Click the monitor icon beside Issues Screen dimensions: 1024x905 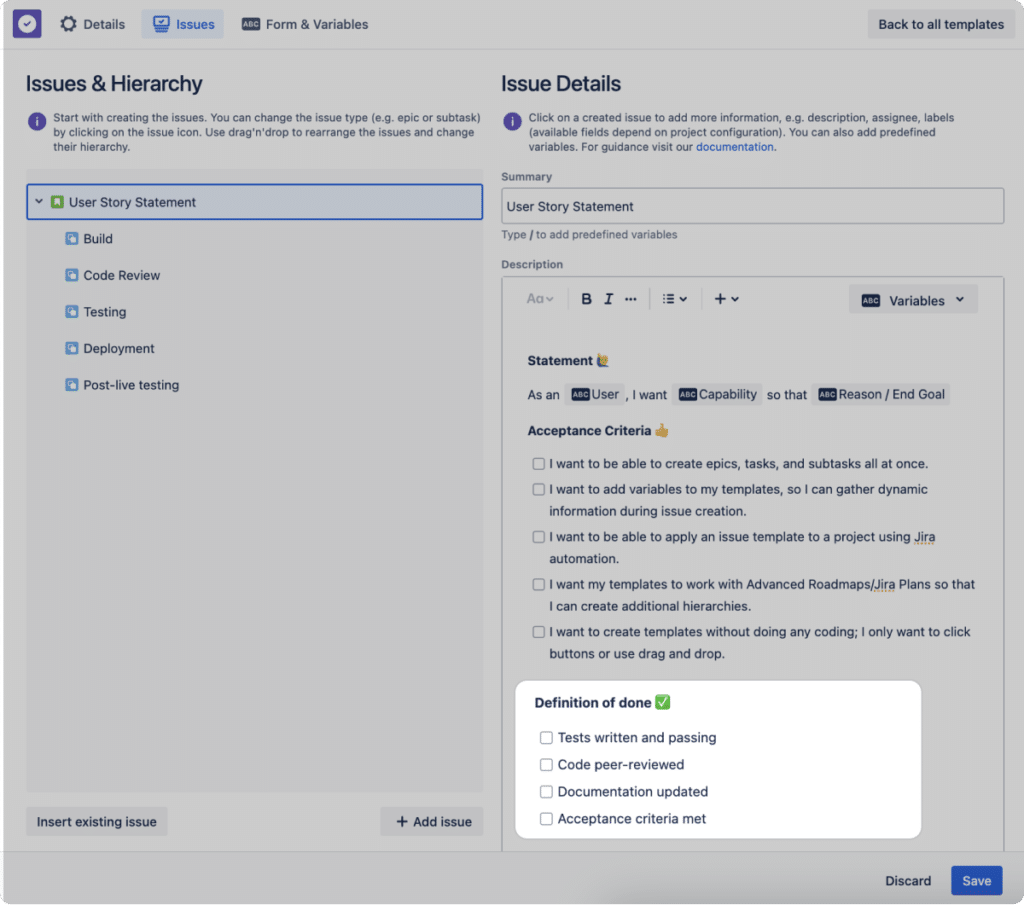tap(161, 24)
